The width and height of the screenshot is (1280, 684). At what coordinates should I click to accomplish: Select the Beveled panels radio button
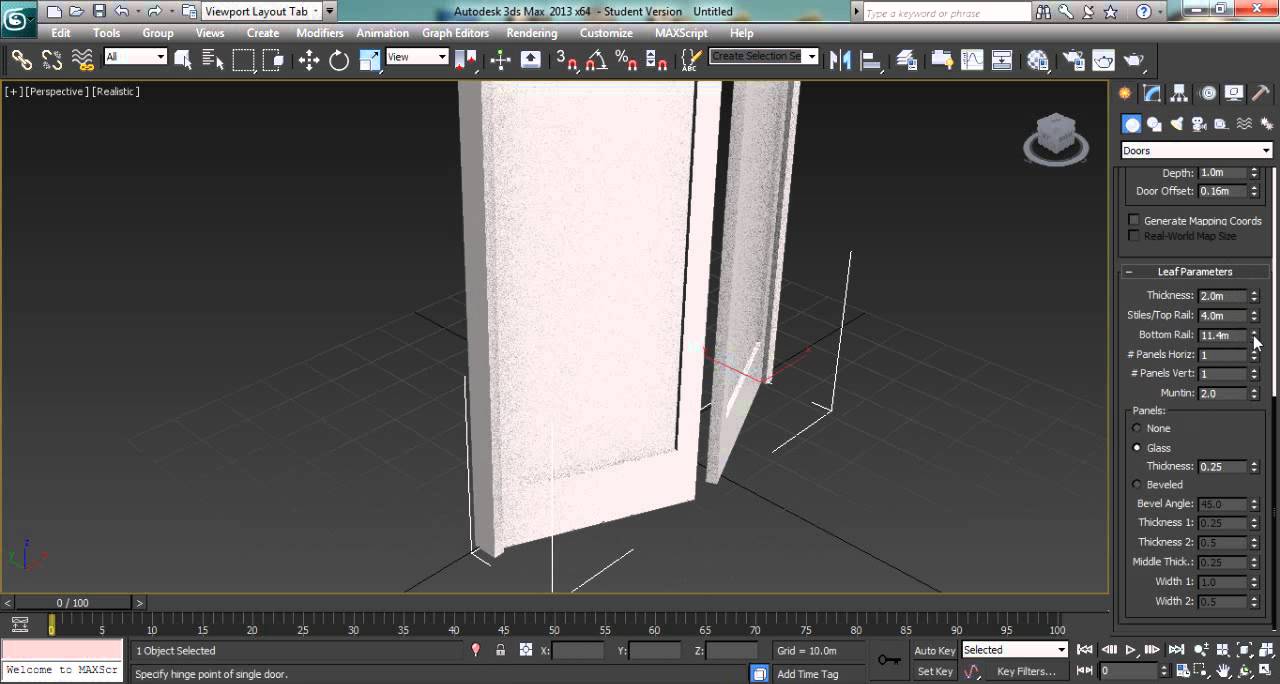coord(1136,485)
